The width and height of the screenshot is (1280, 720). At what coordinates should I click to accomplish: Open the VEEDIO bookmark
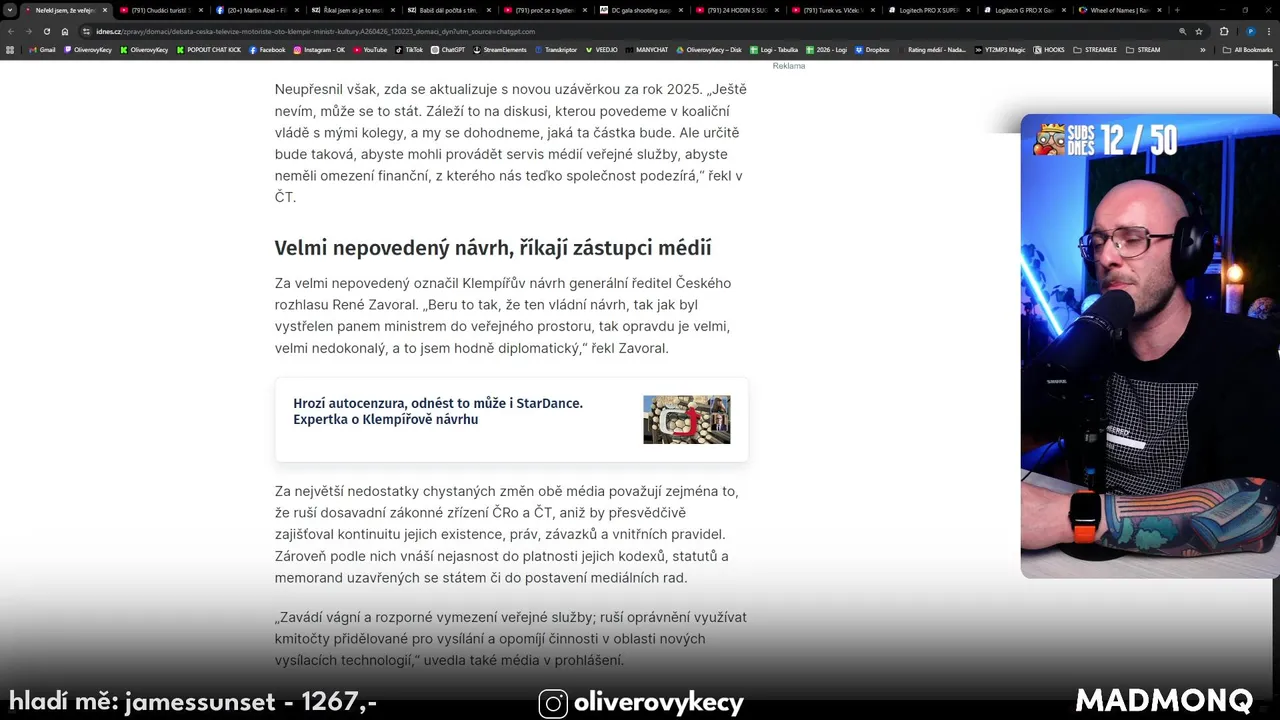pyautogui.click(x=602, y=50)
